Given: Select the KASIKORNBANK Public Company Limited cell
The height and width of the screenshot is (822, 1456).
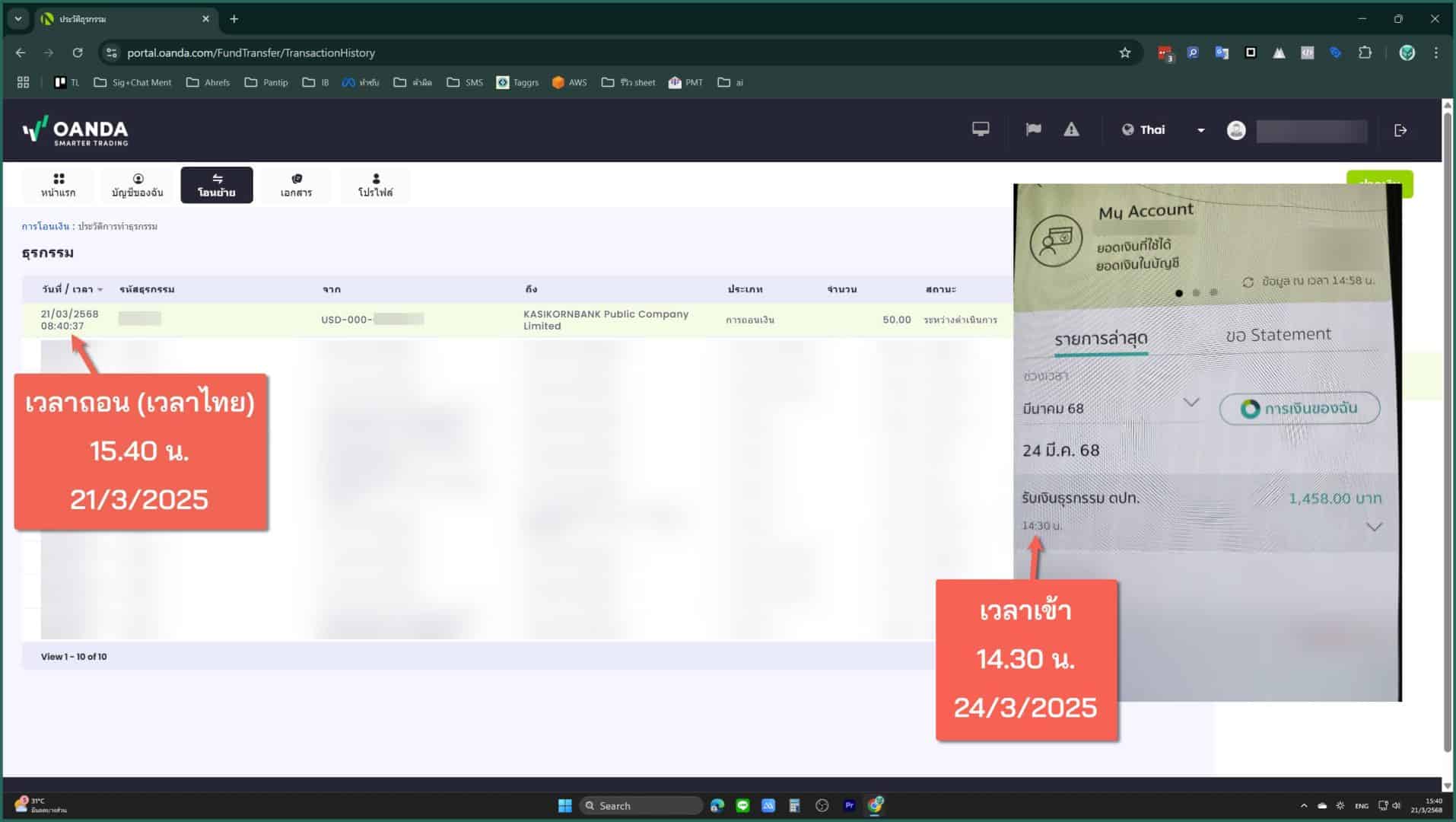Looking at the screenshot, I should coord(606,320).
